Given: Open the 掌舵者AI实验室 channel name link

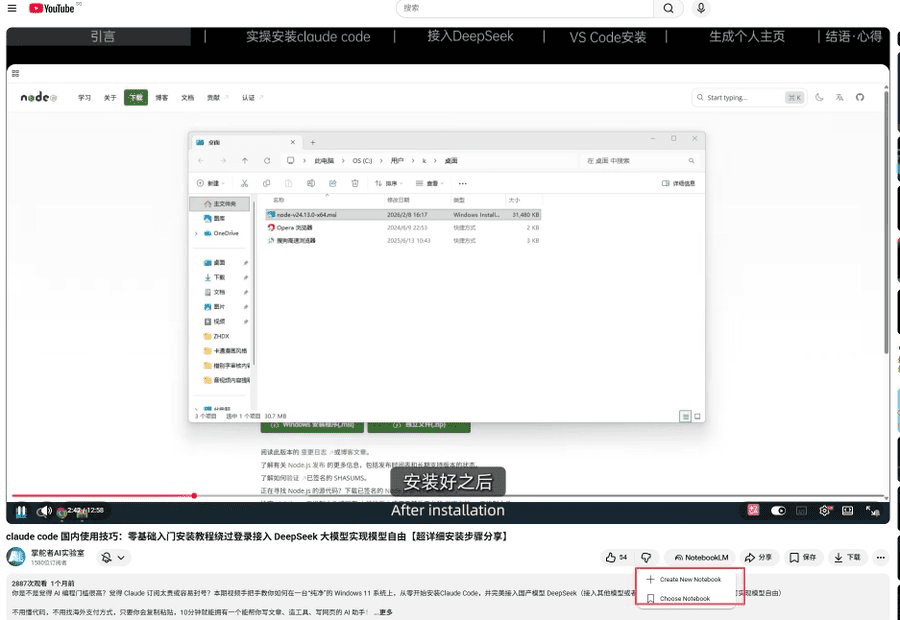Looking at the screenshot, I should pyautogui.click(x=57, y=553).
